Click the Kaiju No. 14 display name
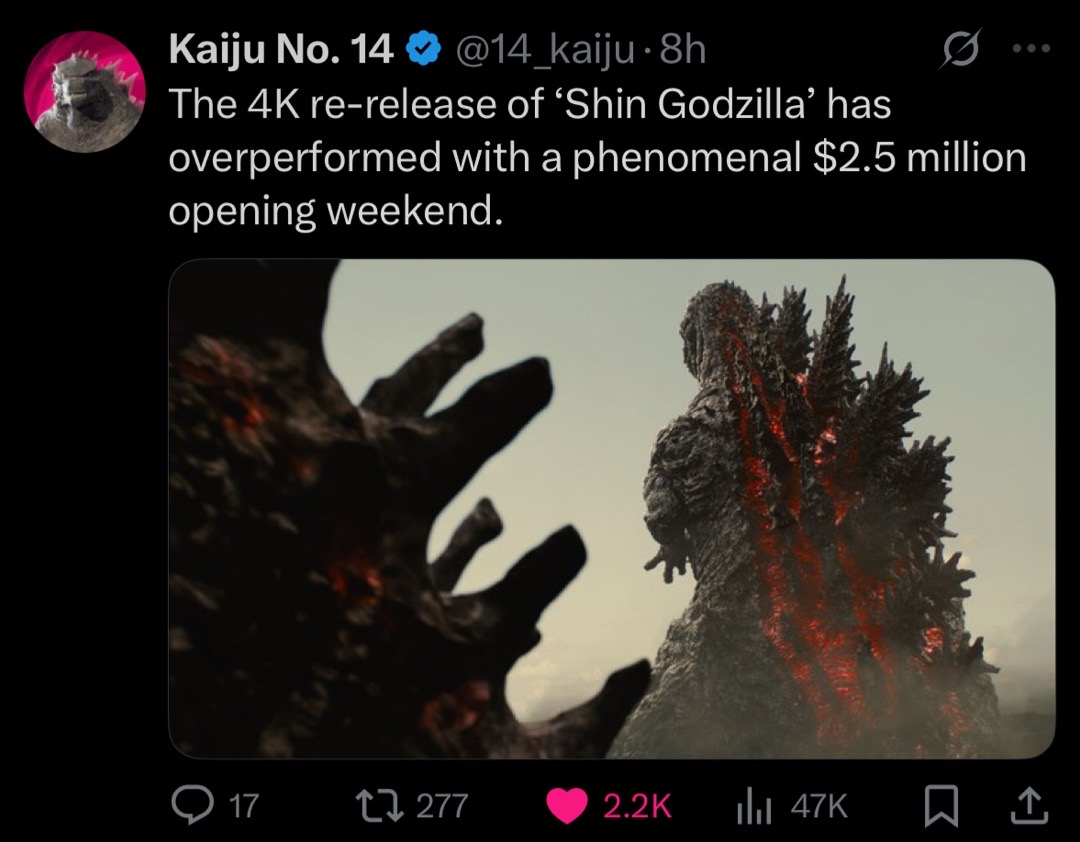 point(281,50)
